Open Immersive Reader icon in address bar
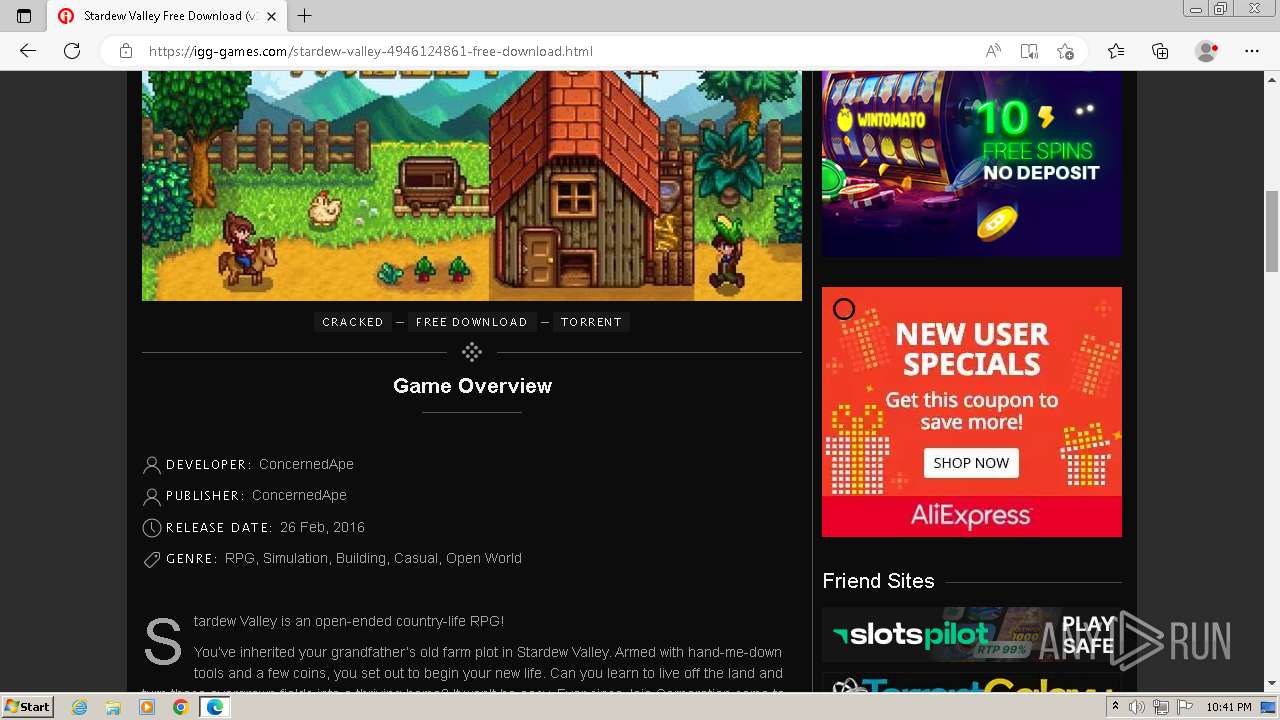 pyautogui.click(x=1029, y=51)
